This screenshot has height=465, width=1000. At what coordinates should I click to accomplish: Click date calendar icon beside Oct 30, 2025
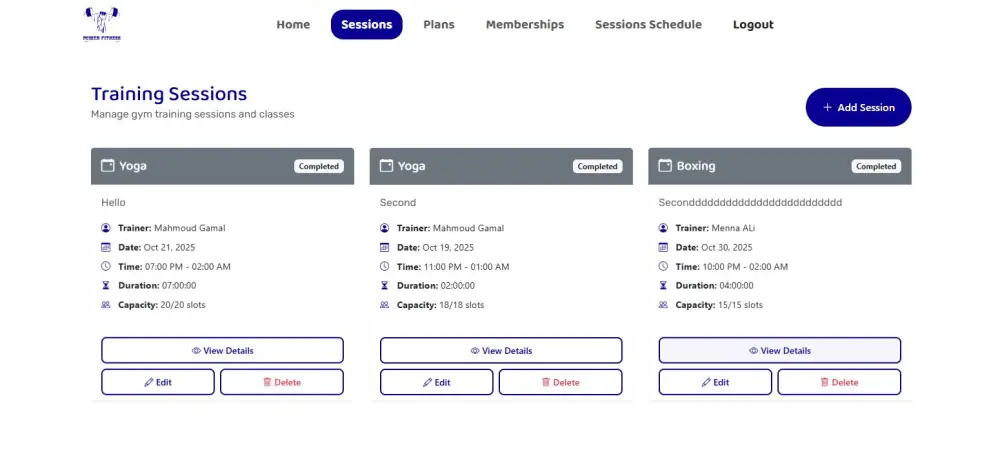(x=663, y=247)
